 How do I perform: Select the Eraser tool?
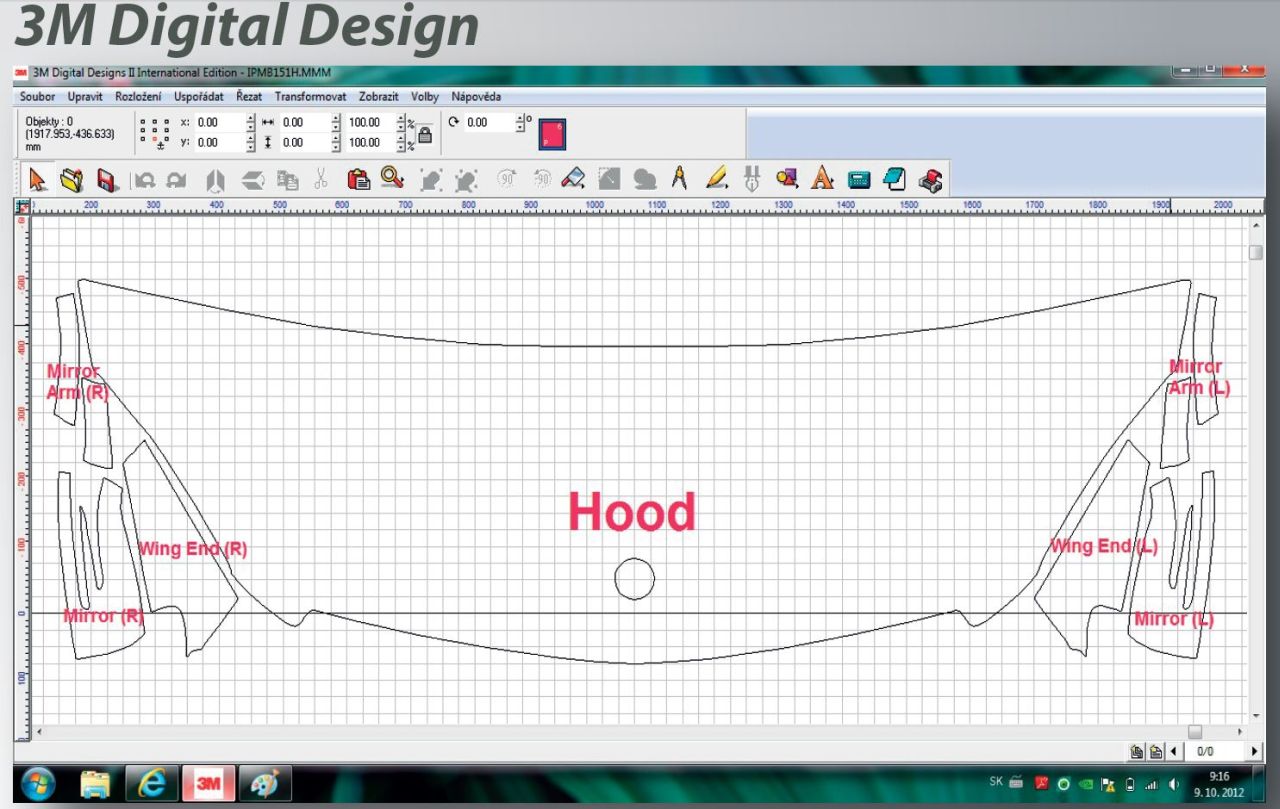[574, 180]
